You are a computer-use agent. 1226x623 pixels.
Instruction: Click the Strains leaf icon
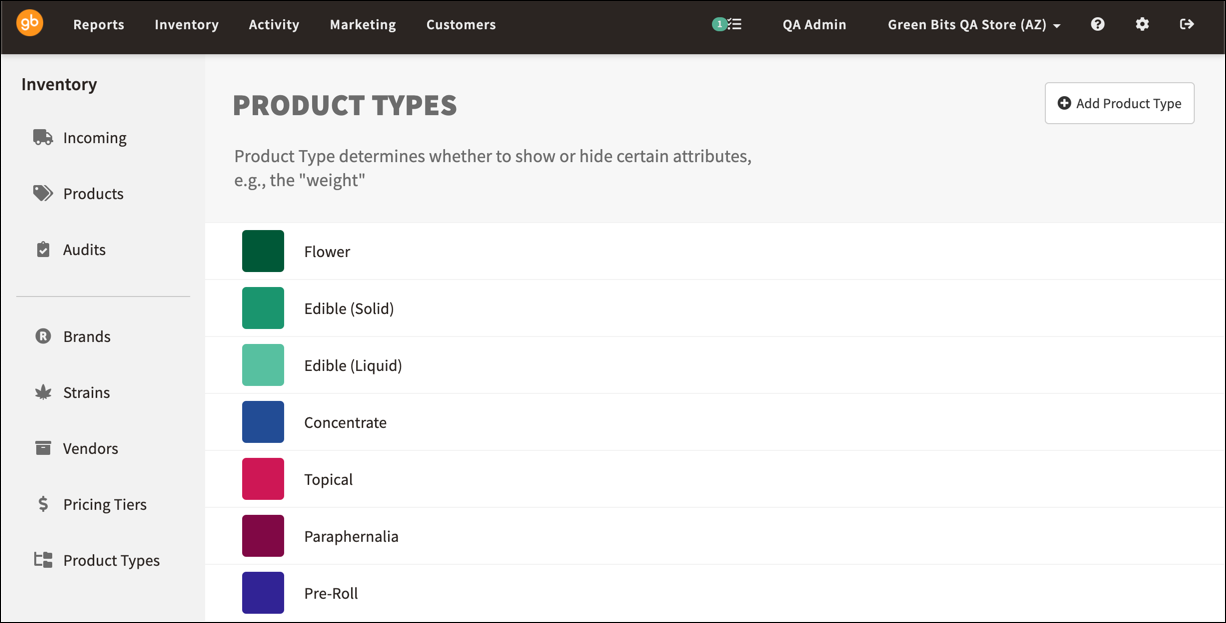click(x=43, y=392)
